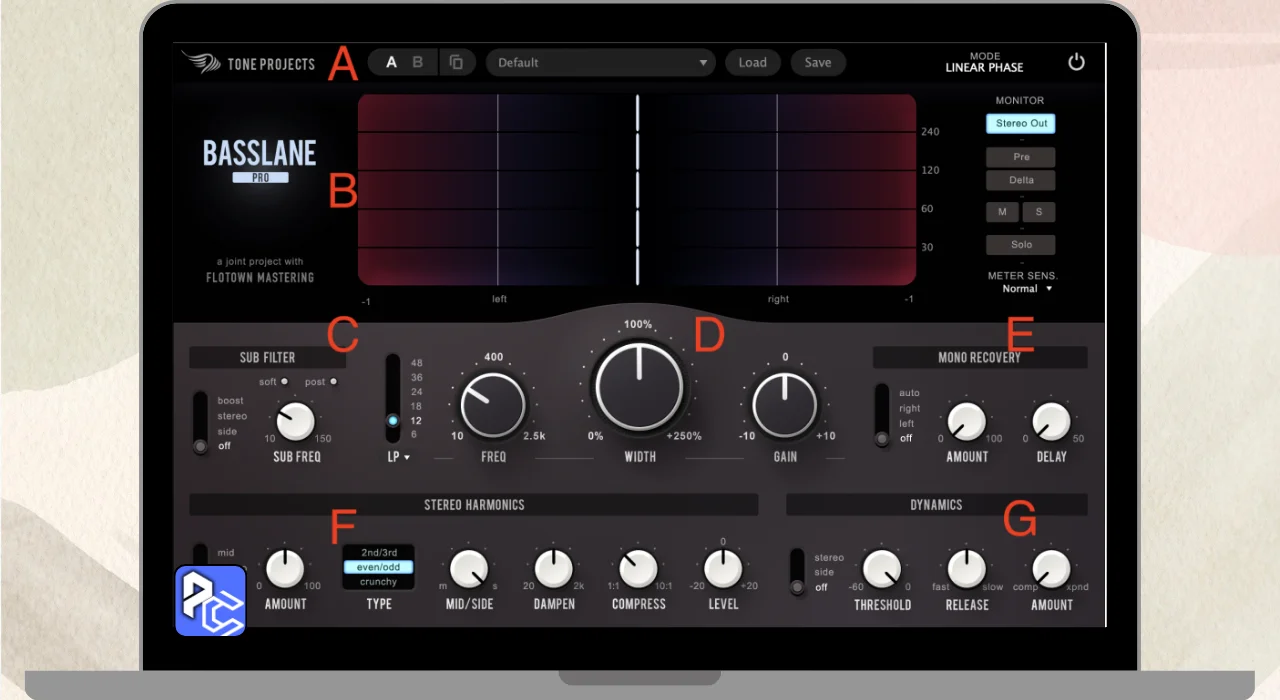
Task: Select stereo in the Dynamics switch
Action: [829, 558]
